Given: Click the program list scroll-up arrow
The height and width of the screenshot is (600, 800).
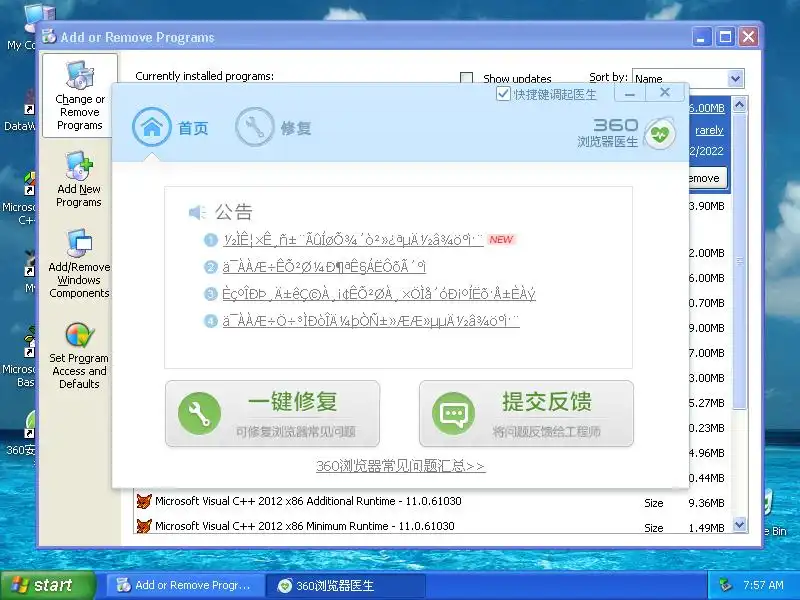Looking at the screenshot, I should click(739, 105).
